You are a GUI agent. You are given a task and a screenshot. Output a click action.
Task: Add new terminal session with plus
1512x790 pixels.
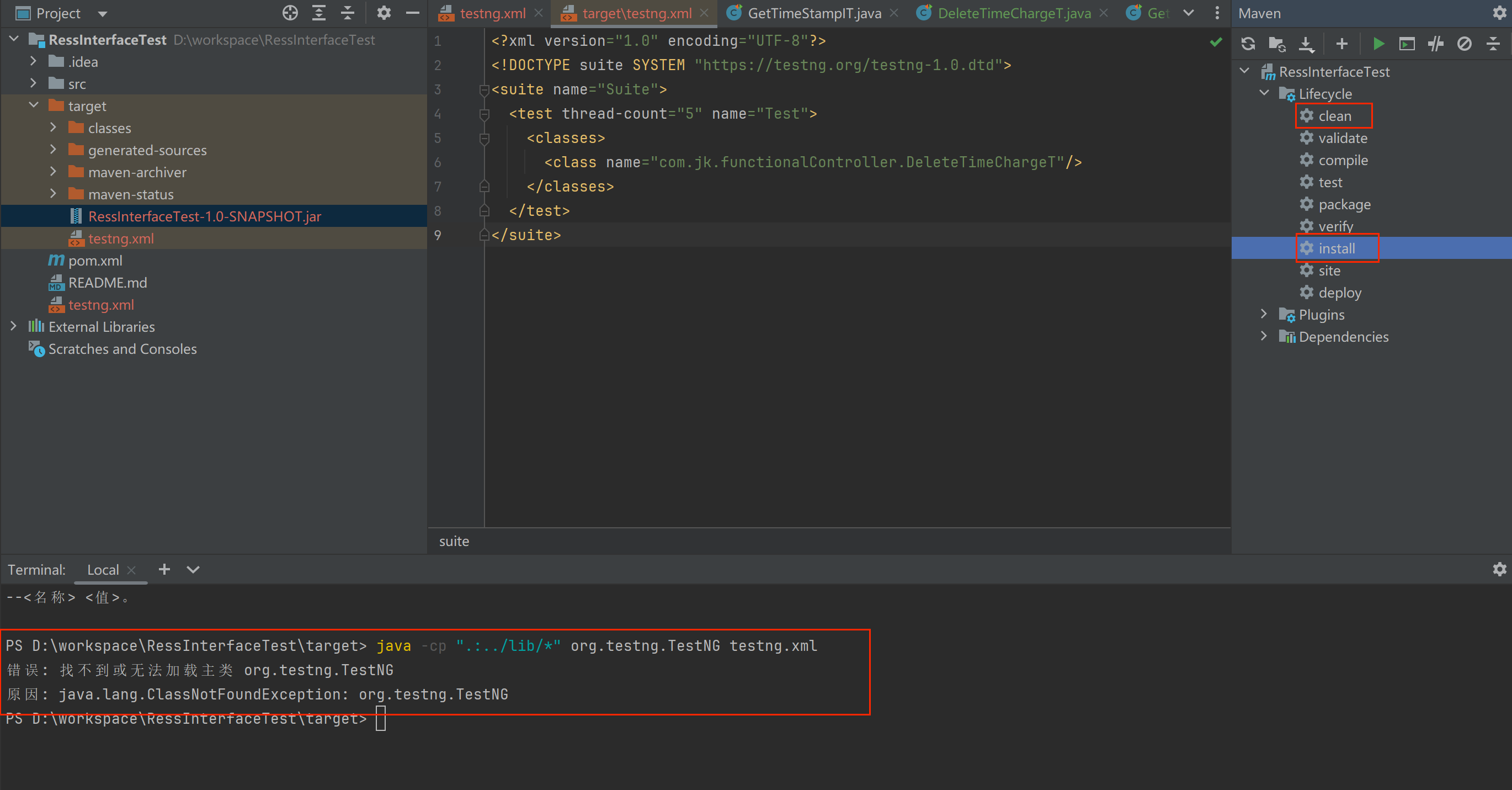click(x=164, y=569)
